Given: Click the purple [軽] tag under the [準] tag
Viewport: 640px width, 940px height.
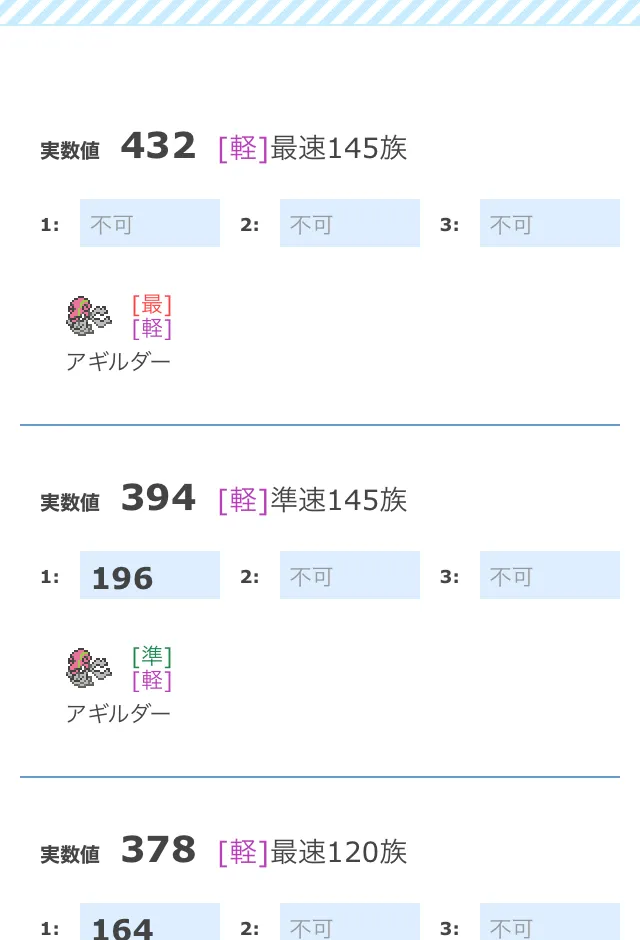Looking at the screenshot, I should [152, 680].
